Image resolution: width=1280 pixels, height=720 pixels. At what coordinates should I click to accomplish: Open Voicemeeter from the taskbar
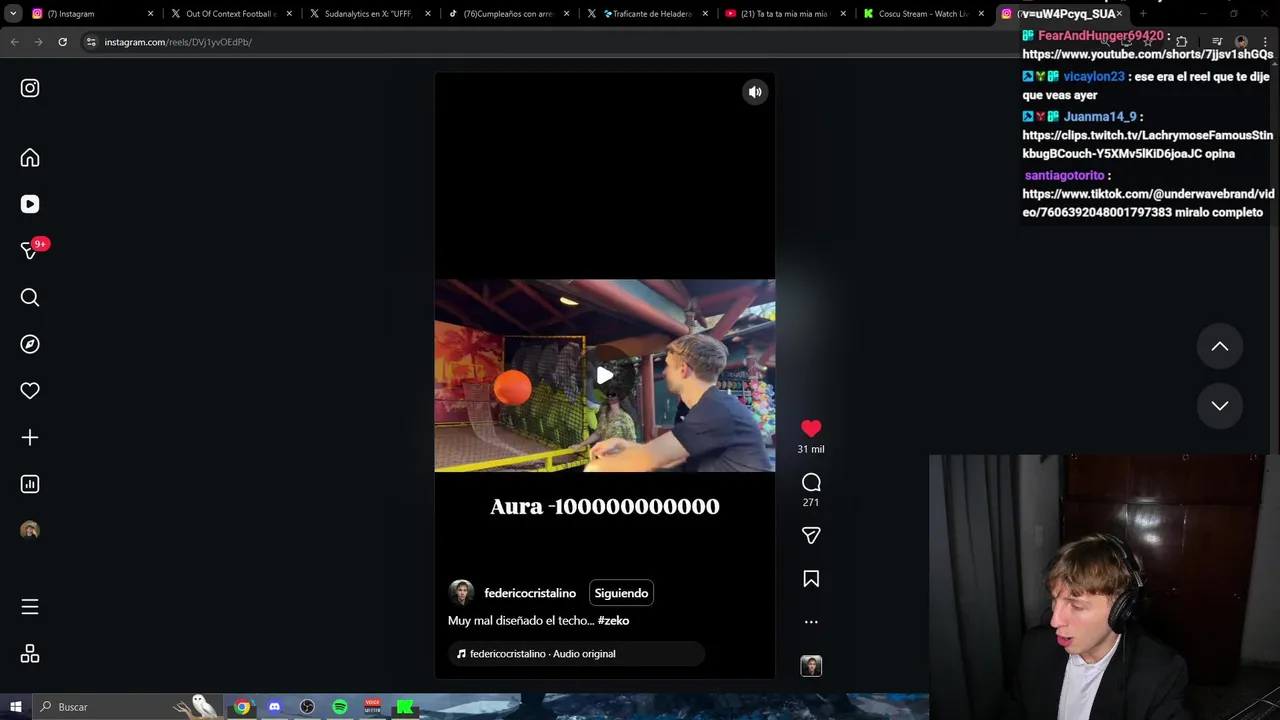pyautogui.click(x=372, y=707)
